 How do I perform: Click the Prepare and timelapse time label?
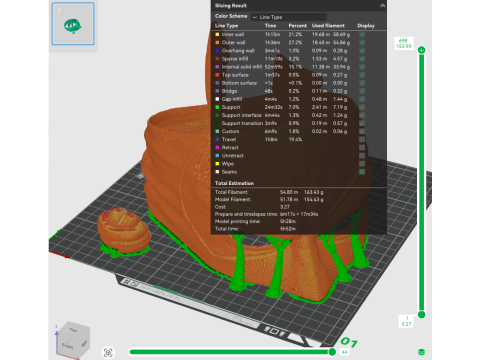pyautogui.click(x=246, y=214)
